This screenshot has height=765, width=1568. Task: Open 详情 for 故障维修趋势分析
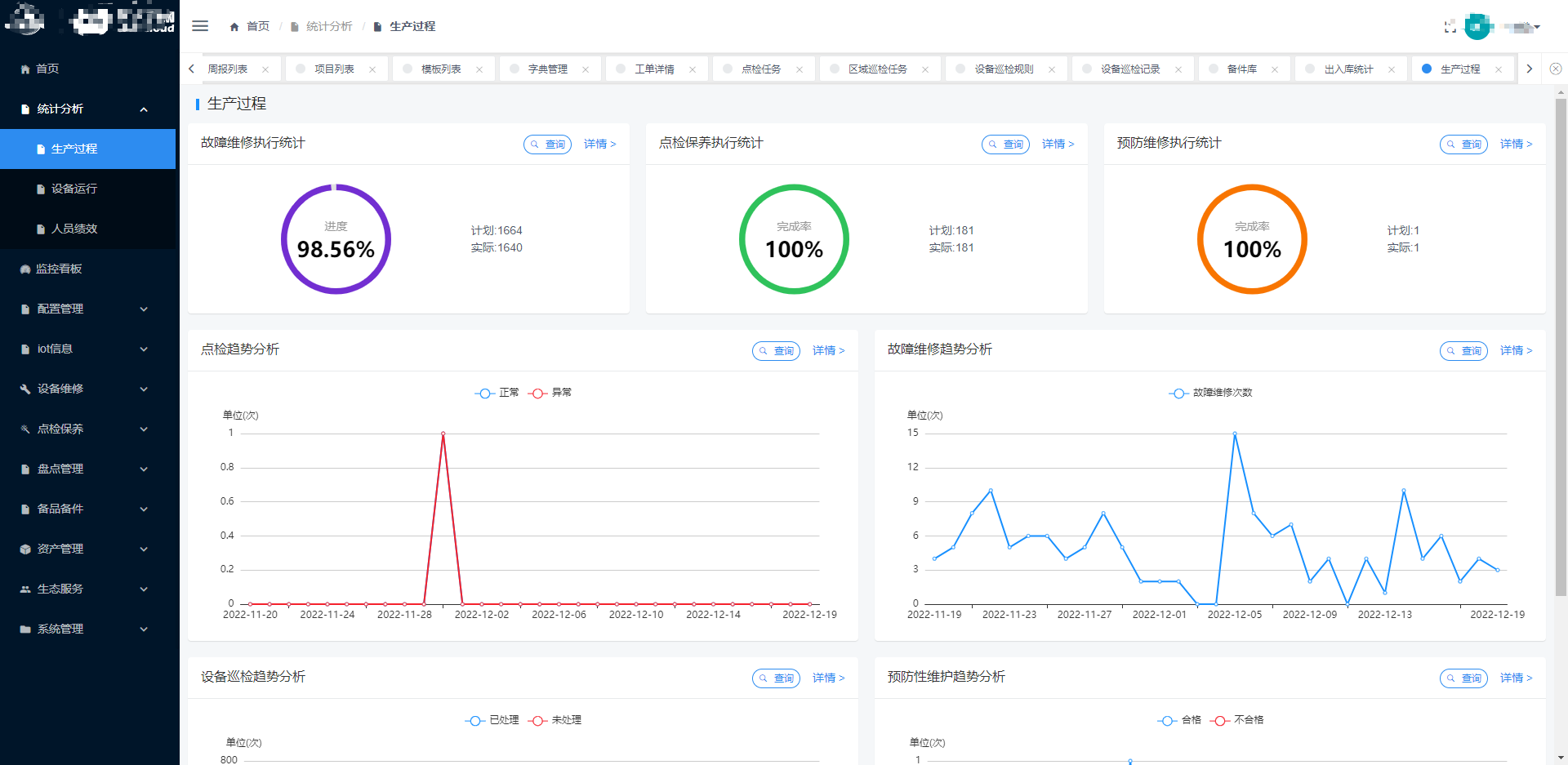(1516, 351)
